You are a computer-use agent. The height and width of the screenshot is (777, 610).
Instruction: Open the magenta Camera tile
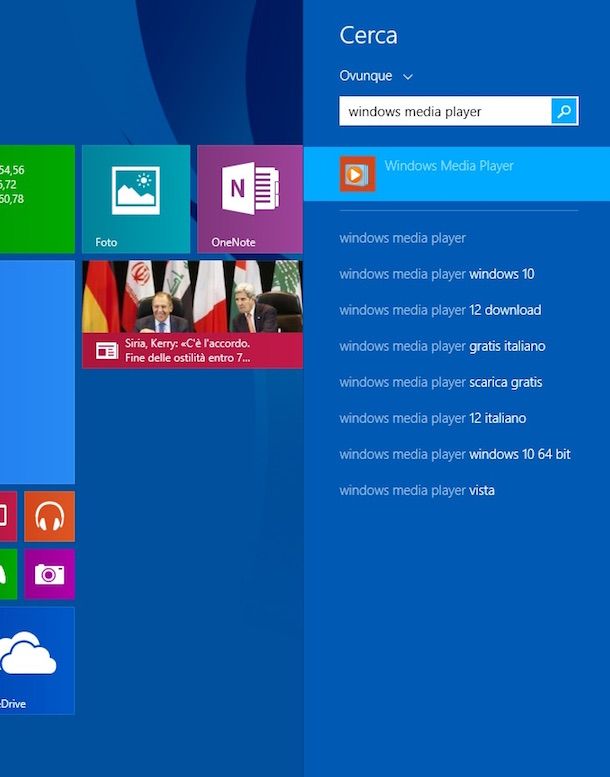click(x=50, y=574)
